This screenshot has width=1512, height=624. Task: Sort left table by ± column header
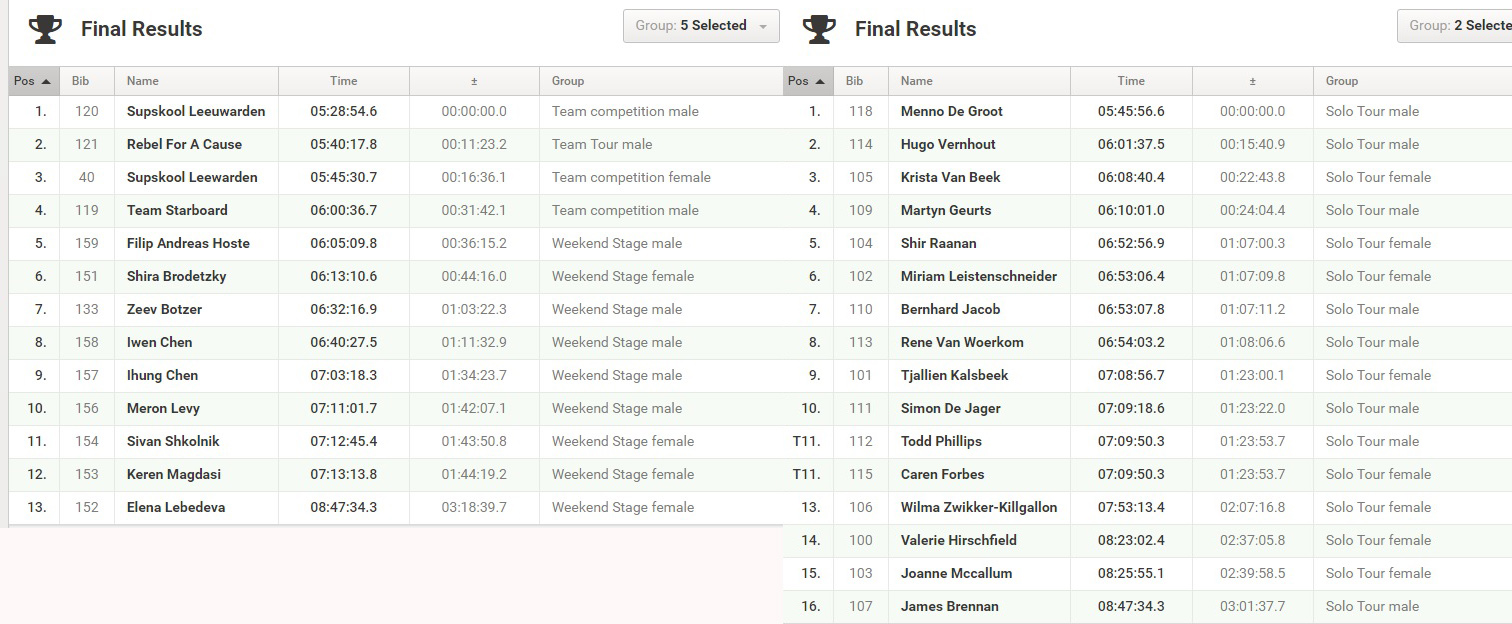(x=474, y=81)
